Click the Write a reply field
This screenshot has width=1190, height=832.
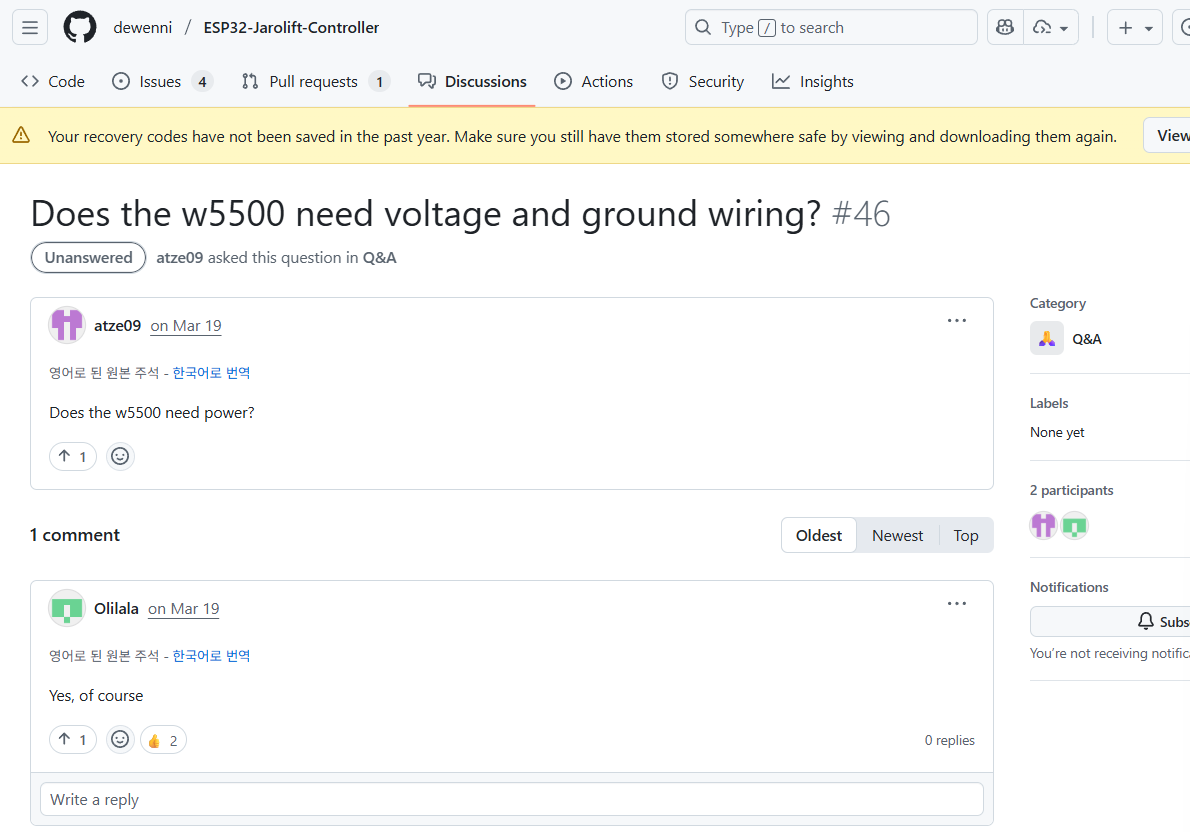tap(511, 800)
